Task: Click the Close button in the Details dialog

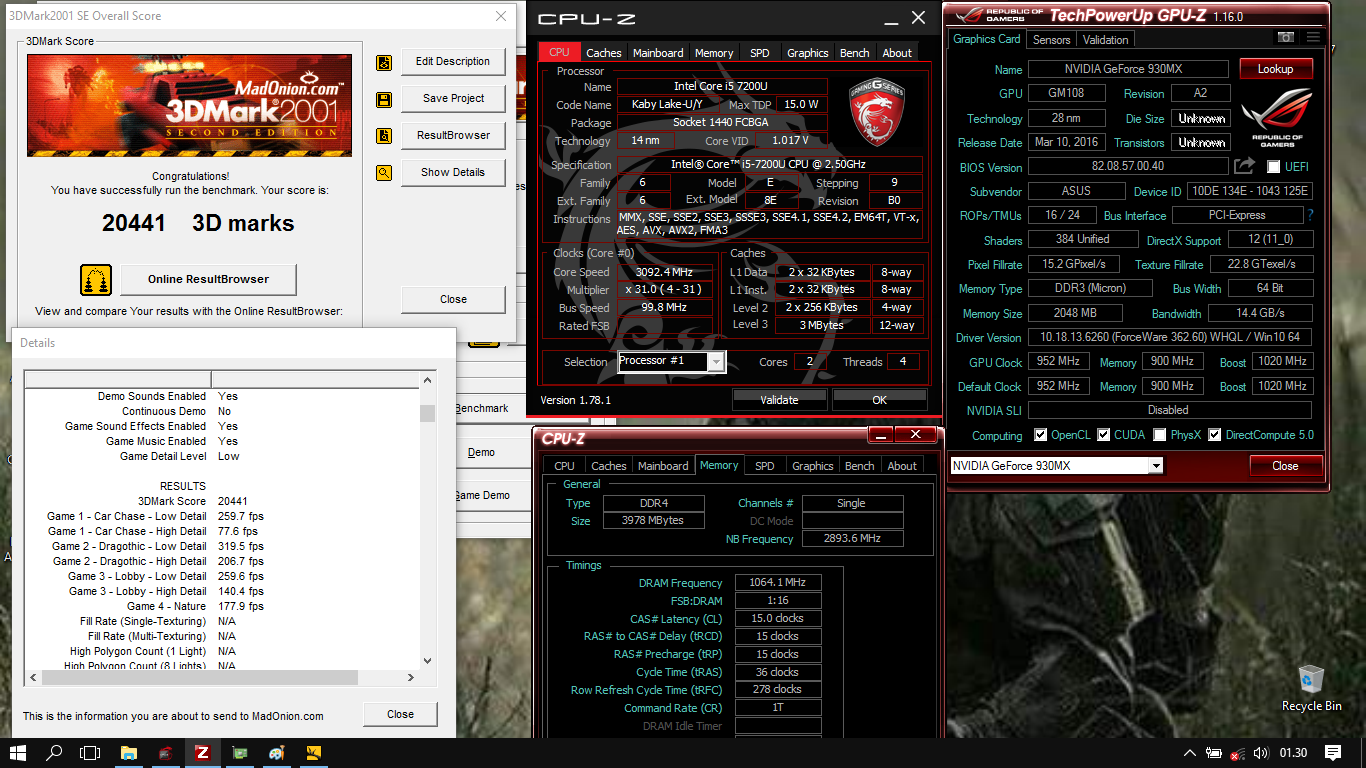Action: (400, 714)
